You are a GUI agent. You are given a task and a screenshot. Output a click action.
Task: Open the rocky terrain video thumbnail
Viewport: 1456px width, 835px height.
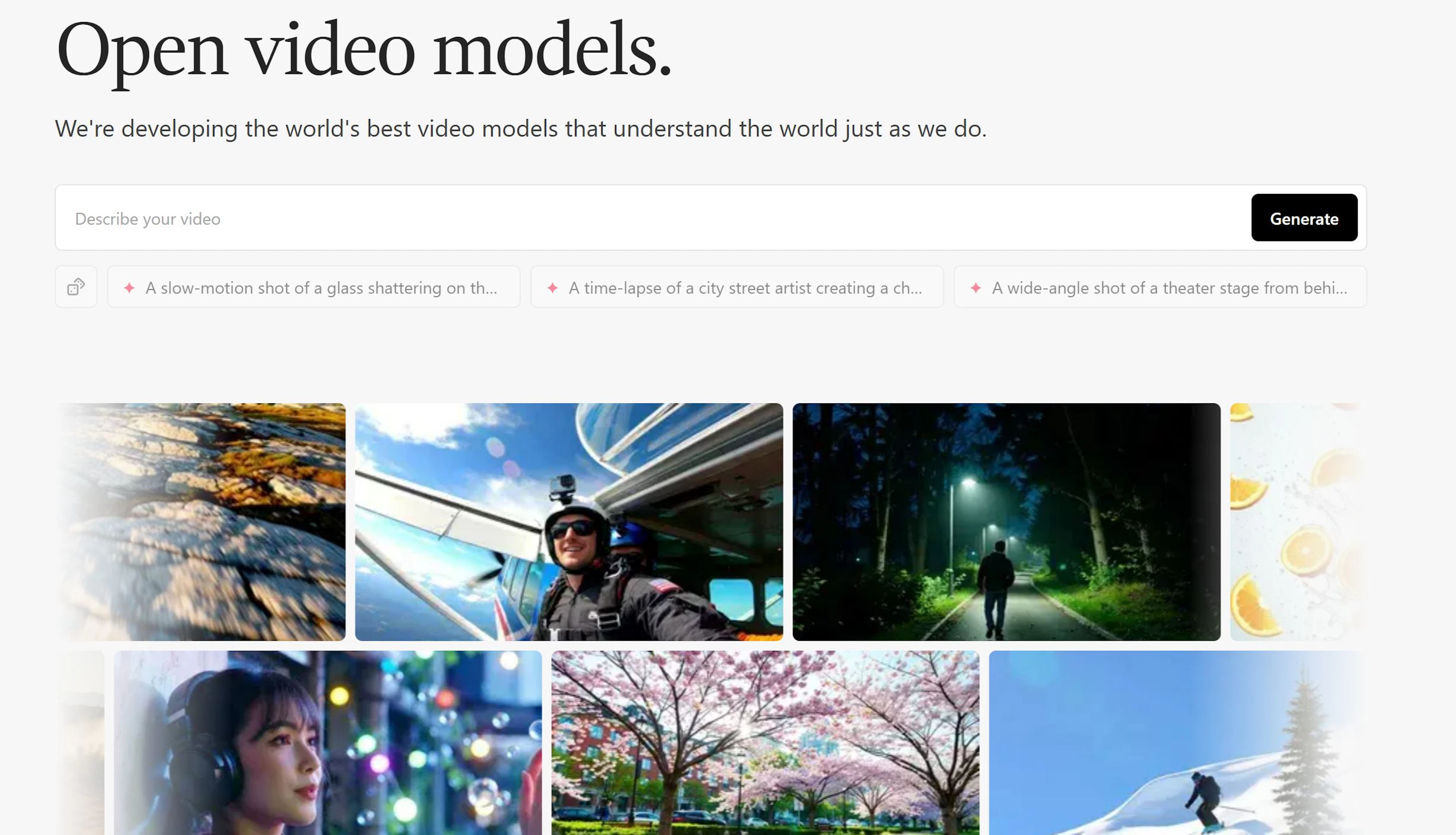[x=206, y=522]
